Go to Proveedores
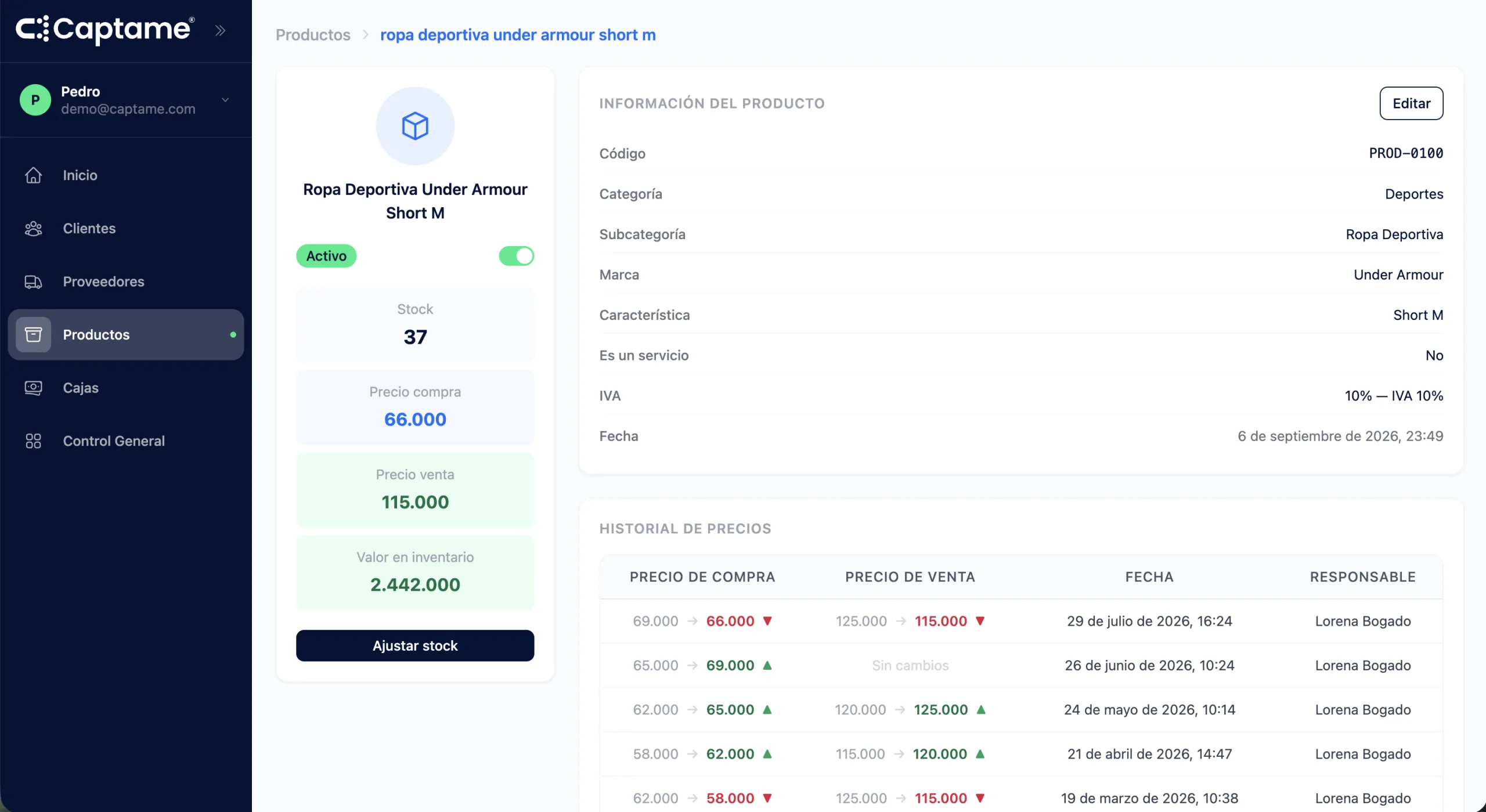Image resolution: width=1486 pixels, height=812 pixels. (126, 282)
